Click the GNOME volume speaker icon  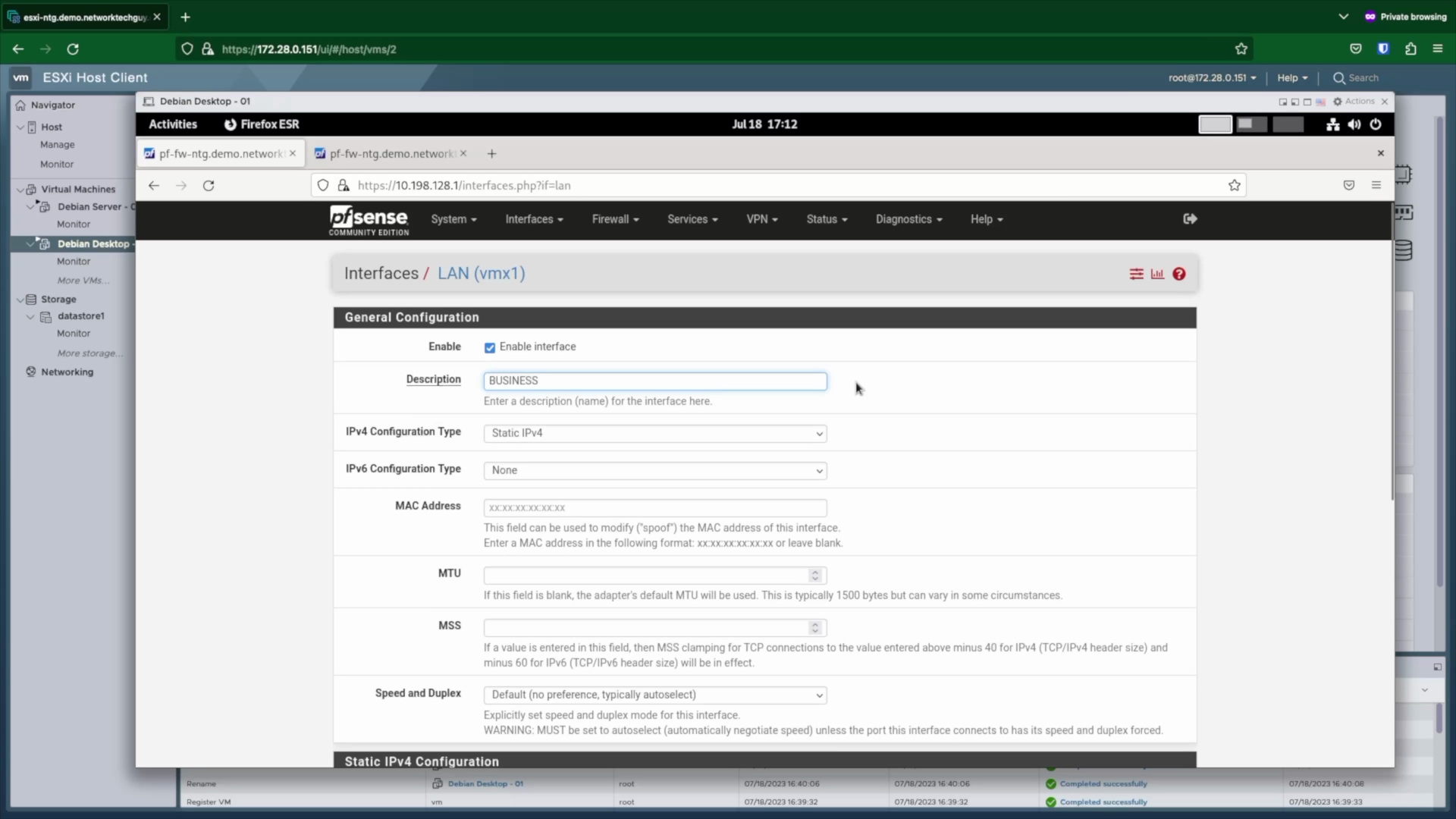click(x=1354, y=124)
